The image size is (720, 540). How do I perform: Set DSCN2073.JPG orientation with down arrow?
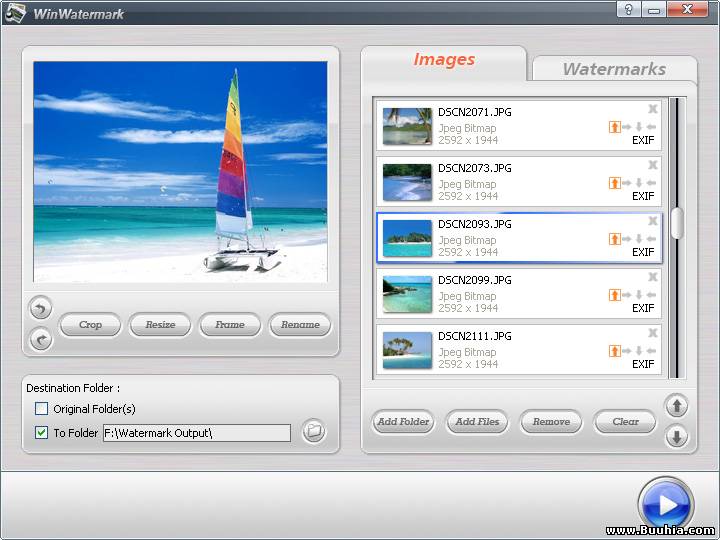(x=639, y=183)
